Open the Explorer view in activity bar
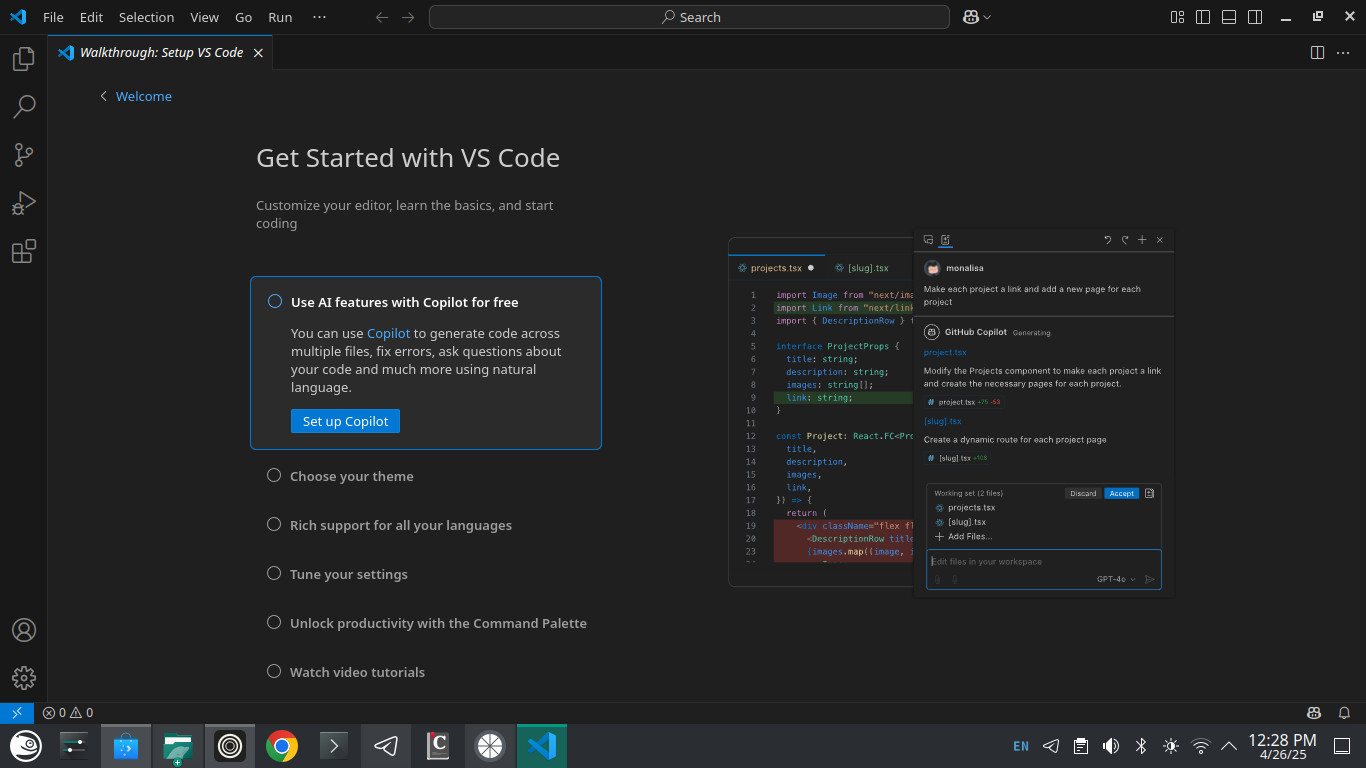 click(24, 59)
